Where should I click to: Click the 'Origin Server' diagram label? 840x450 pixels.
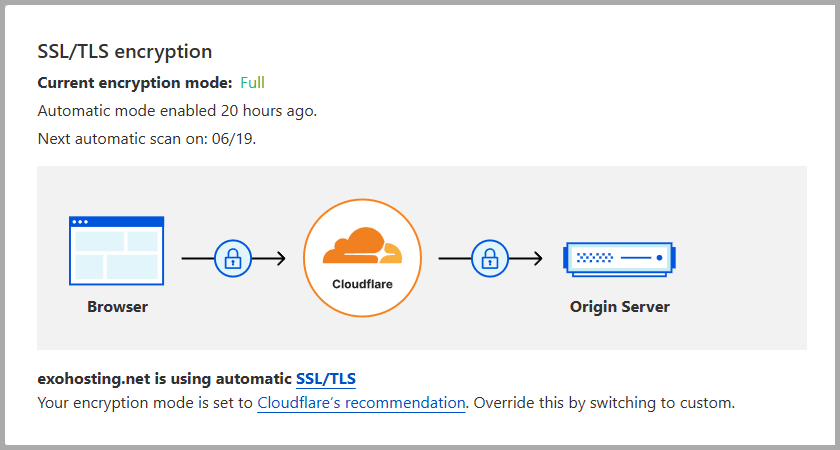coord(619,307)
